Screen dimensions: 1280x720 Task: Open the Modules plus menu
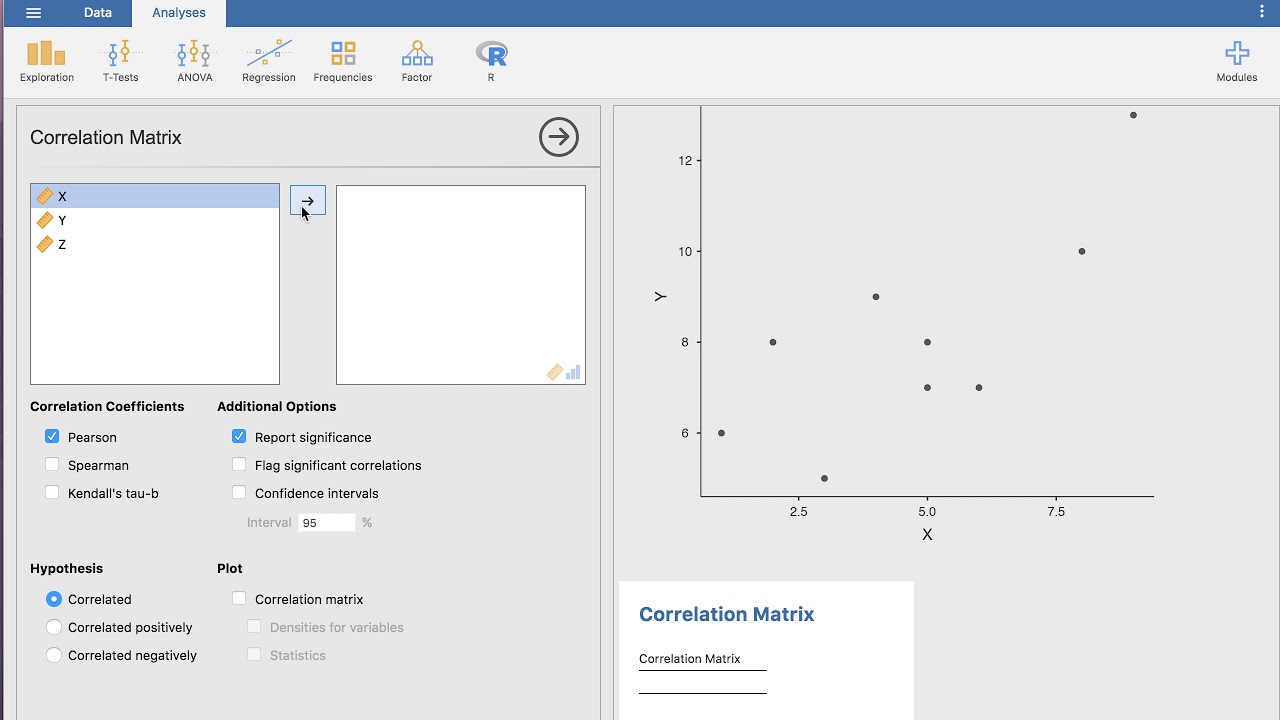point(1237,62)
